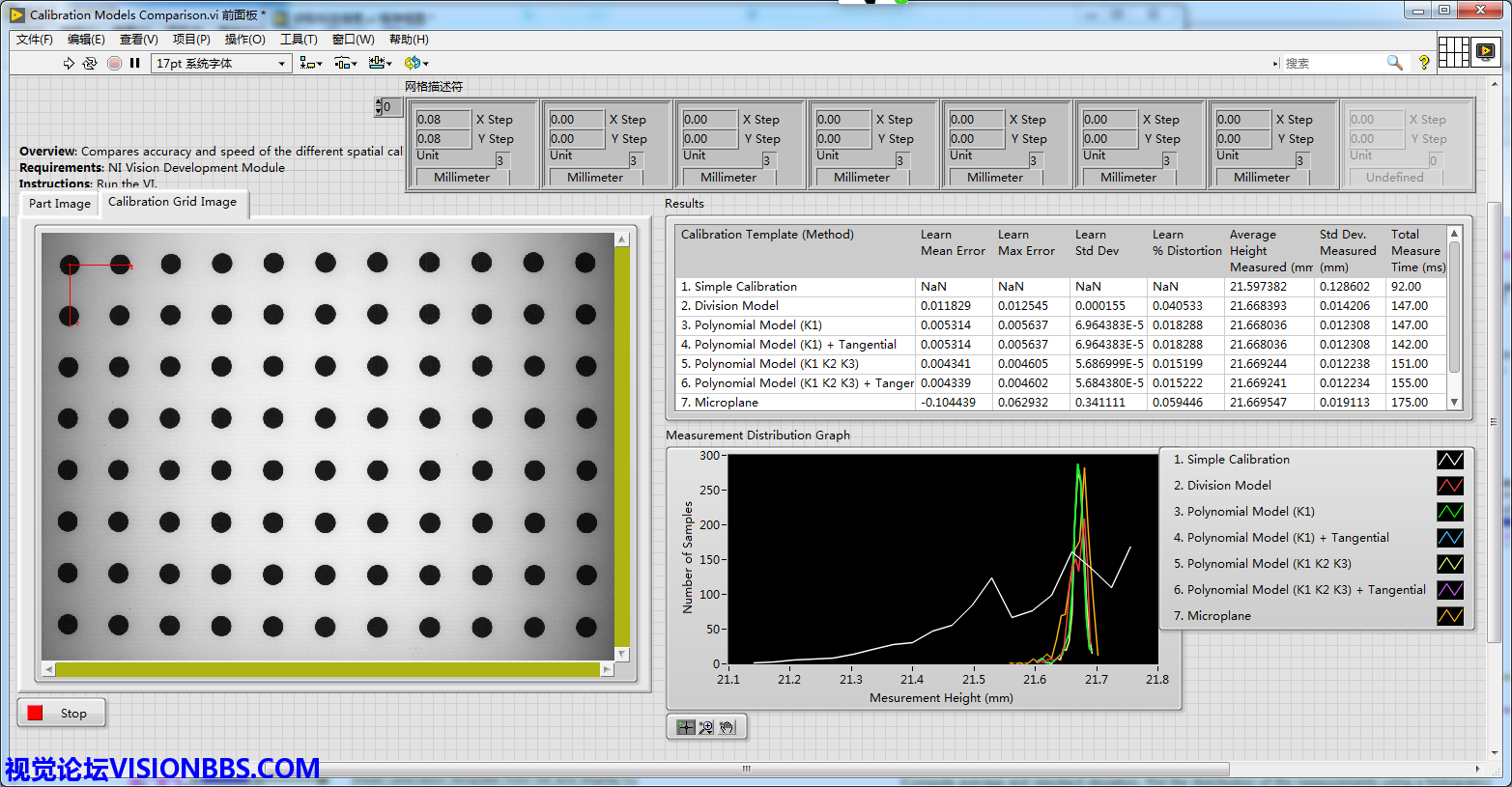Click the Run Continuously icon
1512x787 pixels.
coord(90,64)
